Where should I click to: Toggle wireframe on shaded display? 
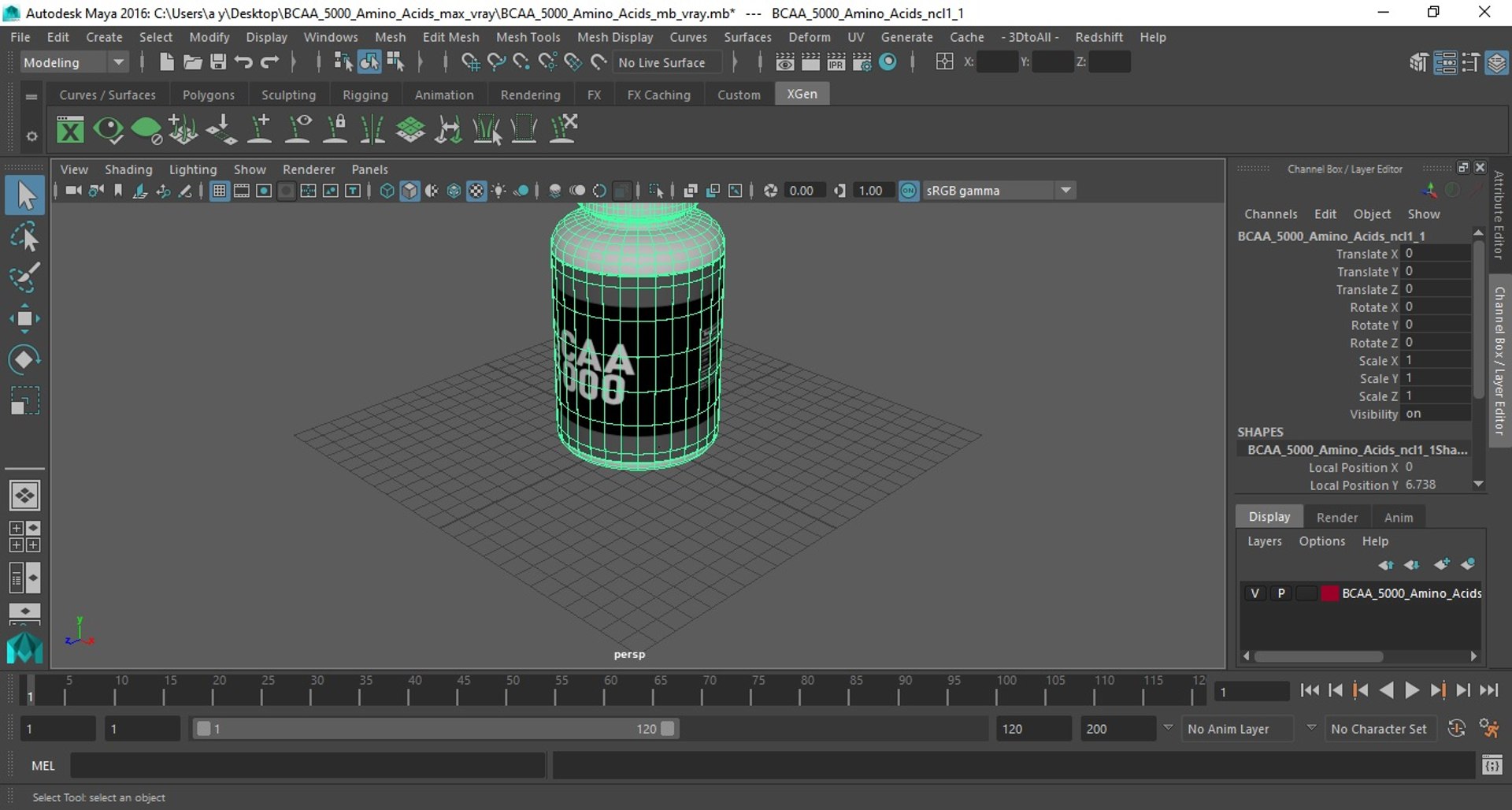pos(454,191)
